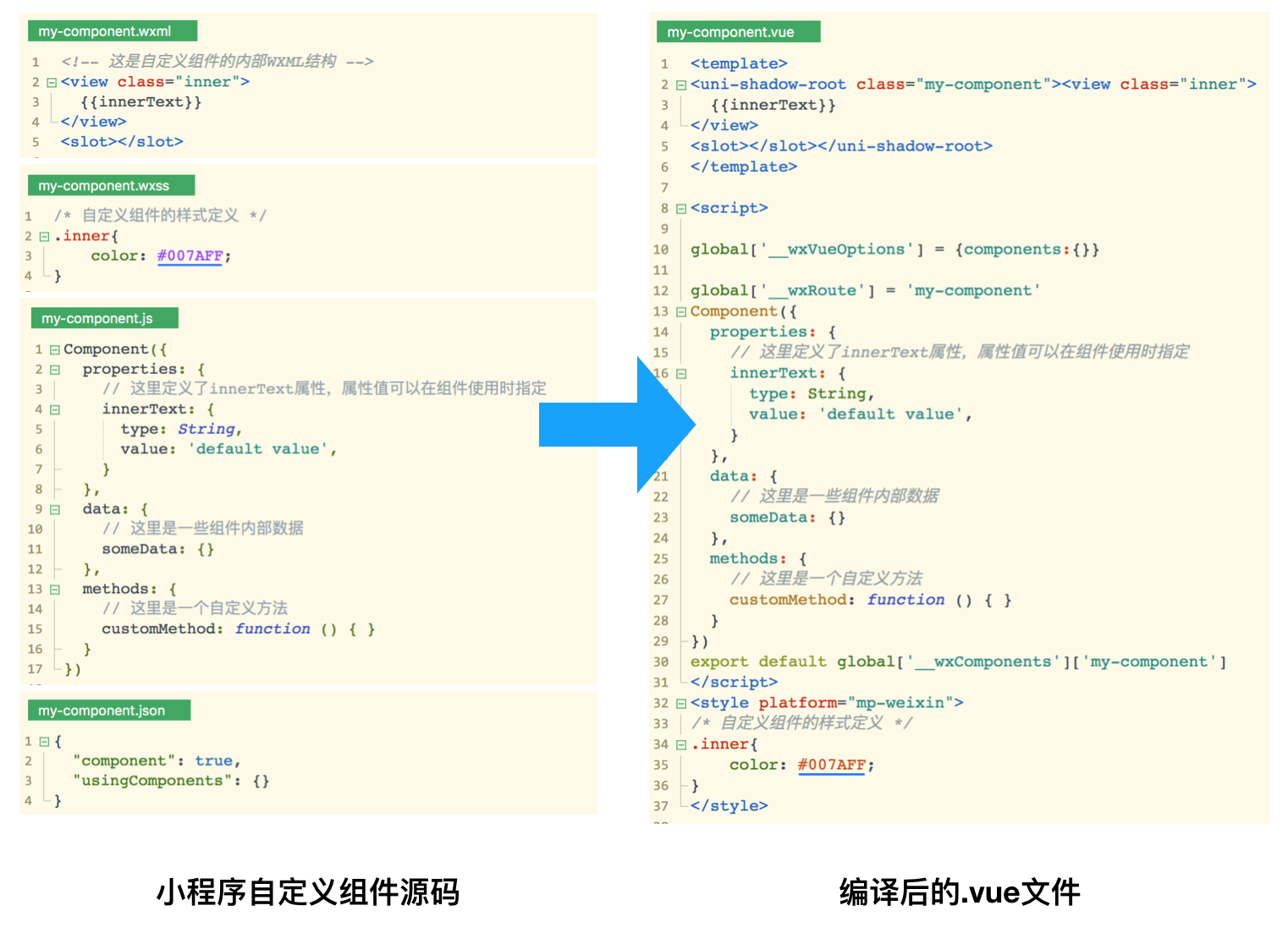
Task: Collapse the .inner rule in my-component.wxss
Action: [x=45, y=237]
